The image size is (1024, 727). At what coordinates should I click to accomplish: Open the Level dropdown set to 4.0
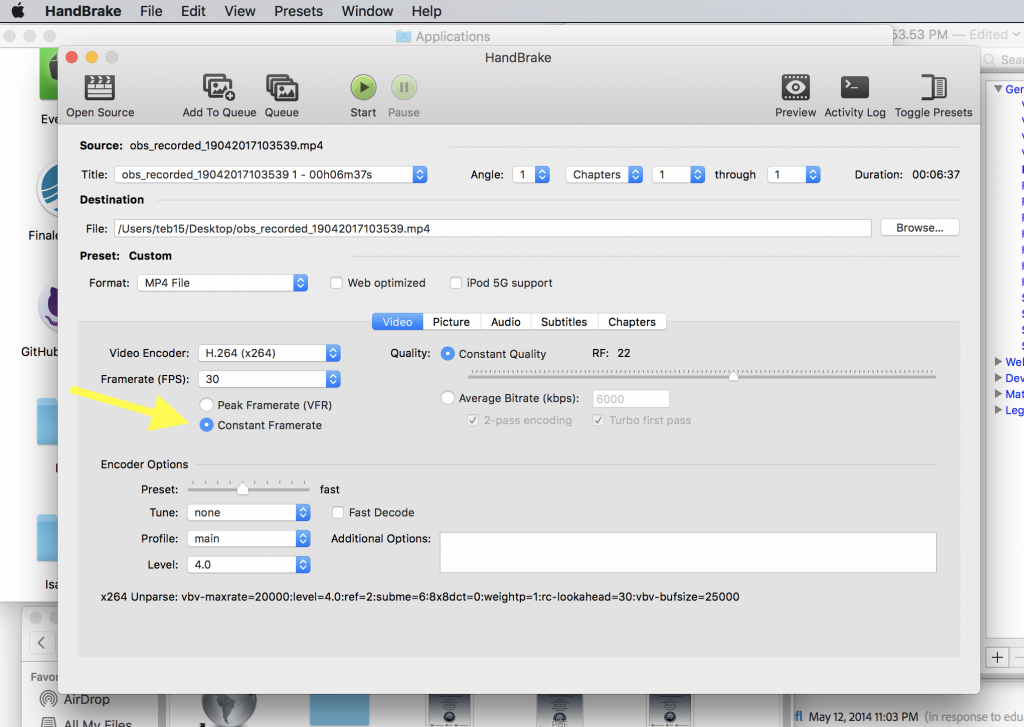[248, 564]
